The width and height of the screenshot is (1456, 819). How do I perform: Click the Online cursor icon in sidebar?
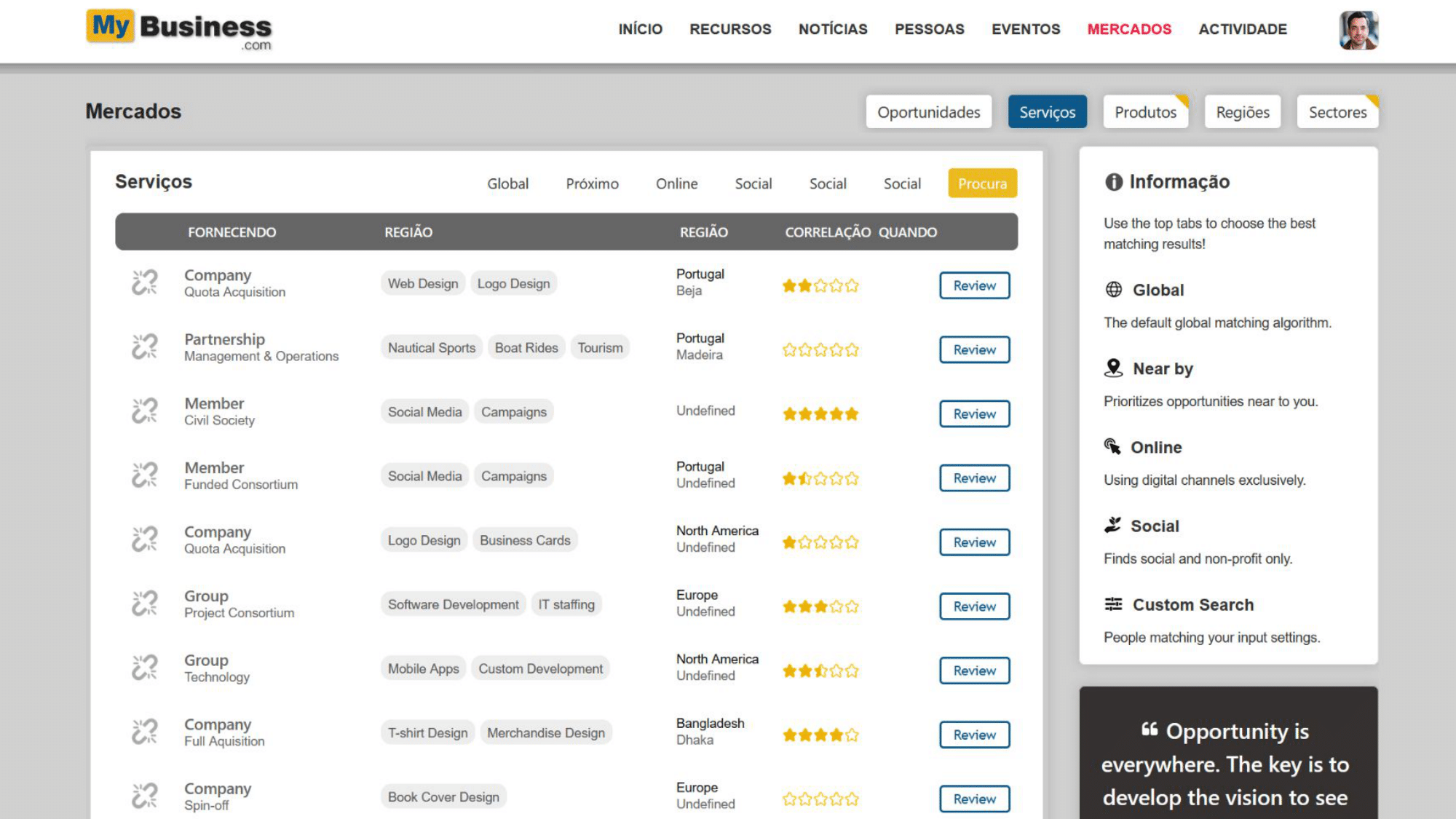pyautogui.click(x=1112, y=446)
